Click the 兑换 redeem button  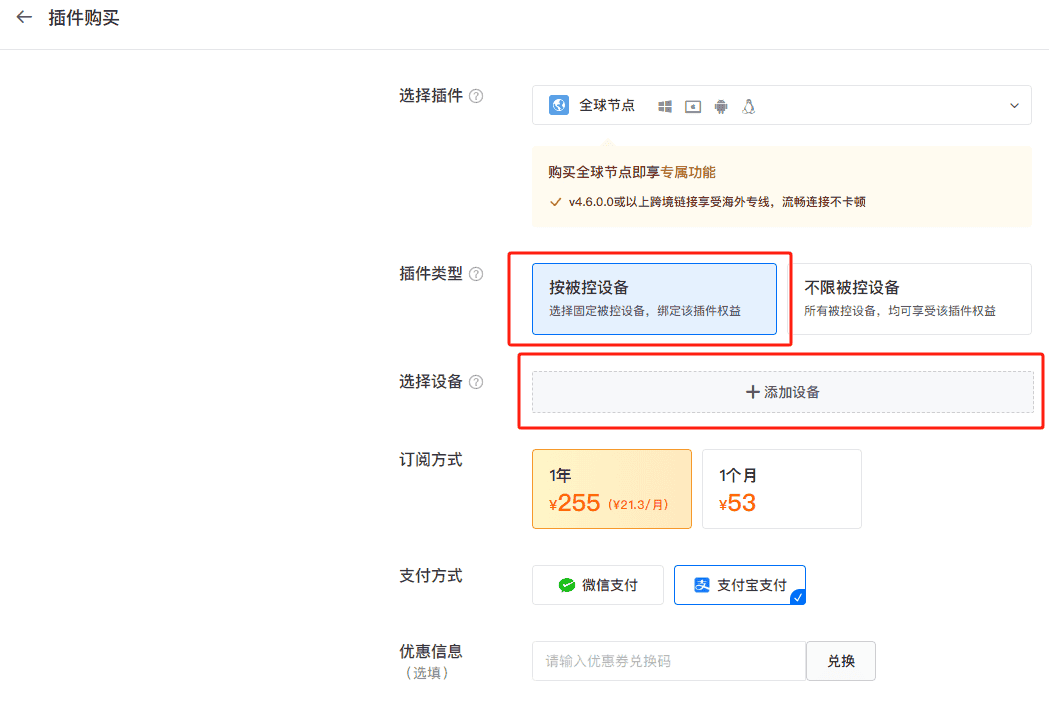[840, 661]
